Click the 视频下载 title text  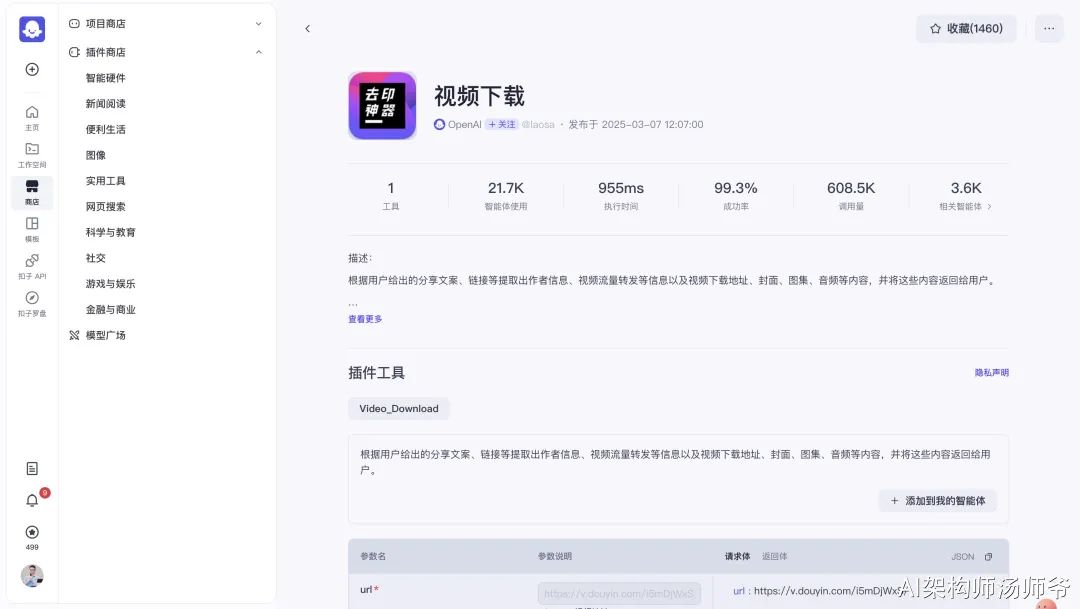(x=479, y=96)
